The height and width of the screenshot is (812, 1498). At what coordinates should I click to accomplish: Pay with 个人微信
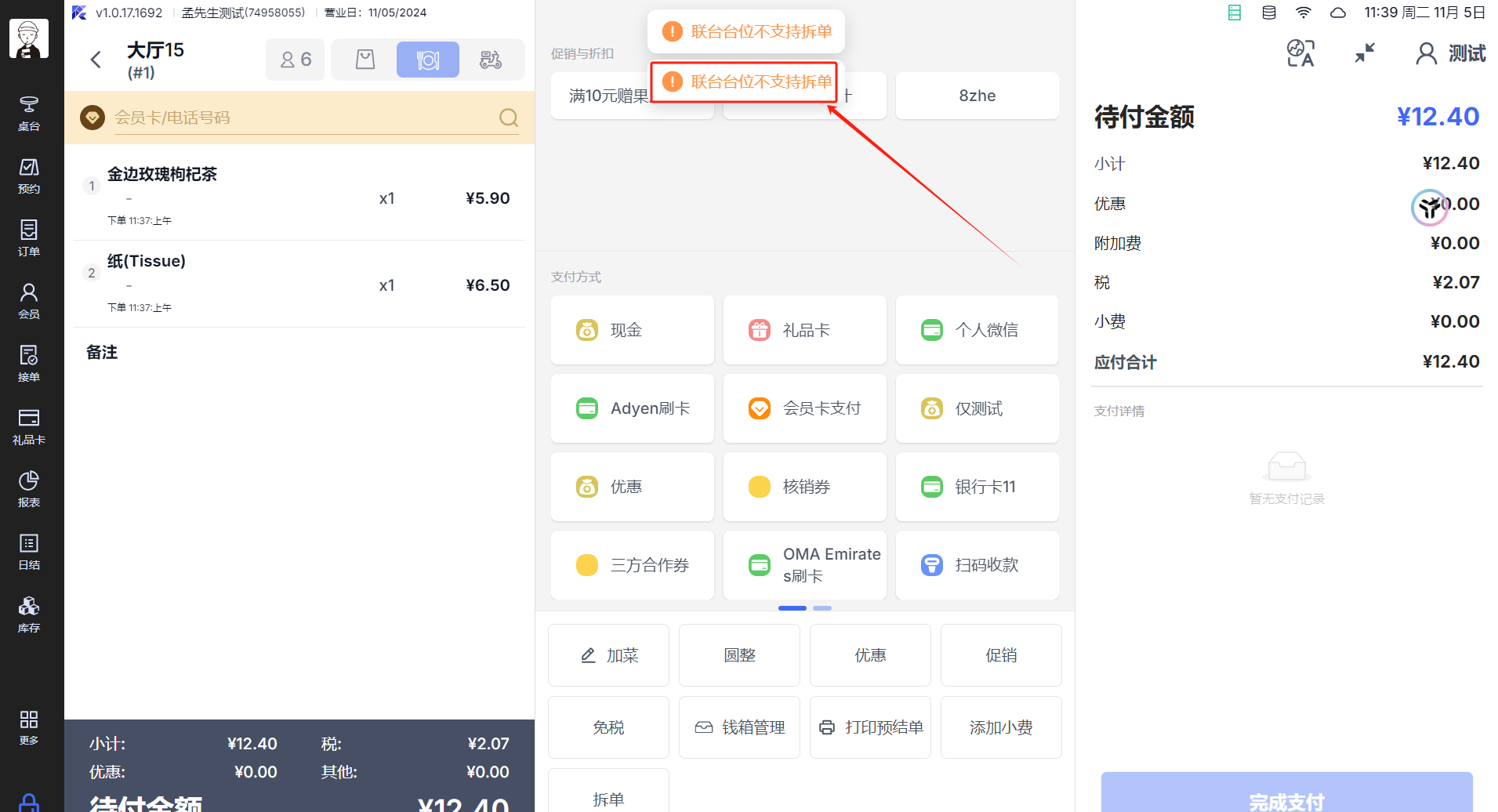[x=978, y=330]
